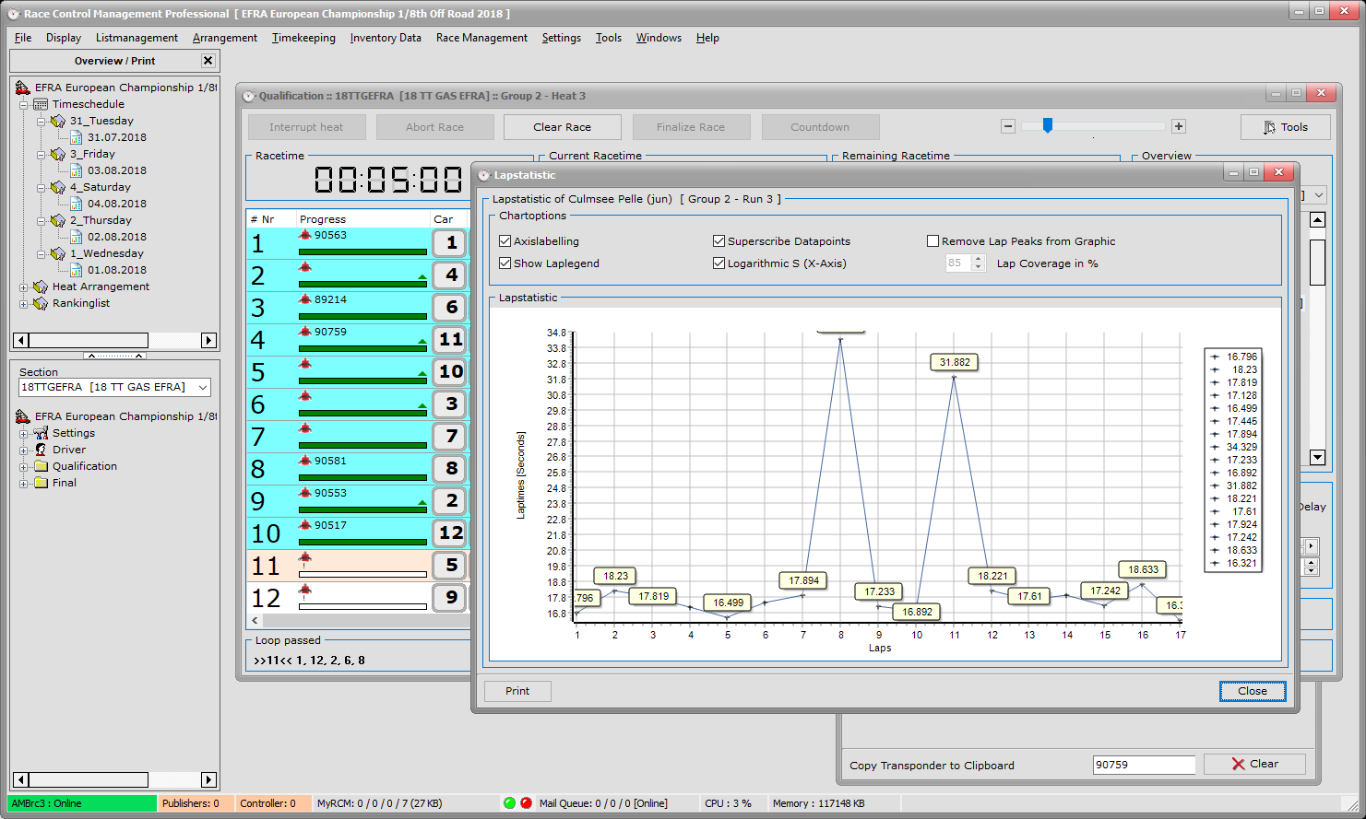Disable the Axislabelling checkbox

[505, 241]
